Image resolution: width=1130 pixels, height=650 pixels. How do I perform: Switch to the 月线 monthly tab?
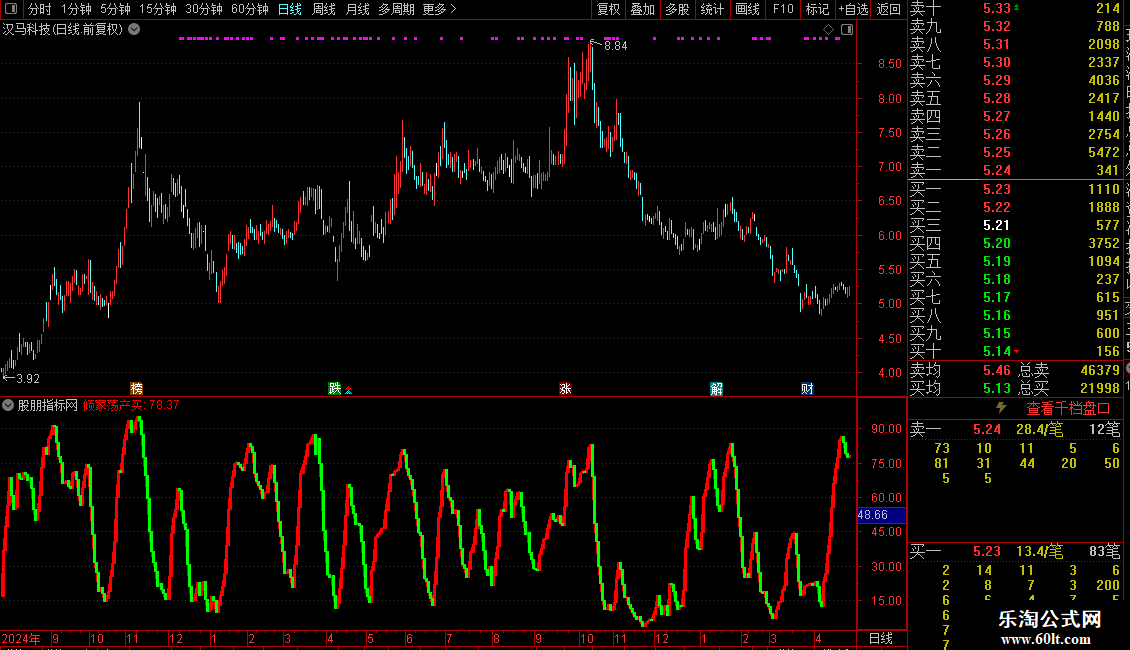coord(357,9)
